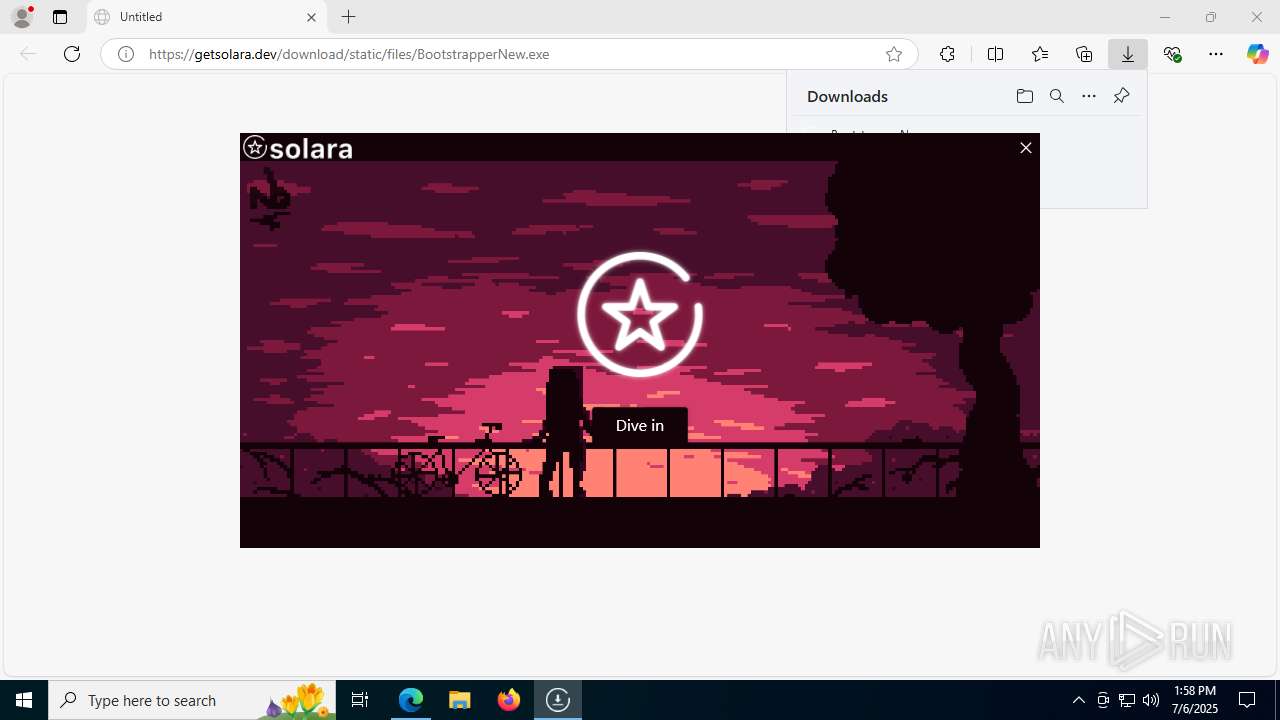
Task: View site information icon
Action: pyautogui.click(x=126, y=54)
